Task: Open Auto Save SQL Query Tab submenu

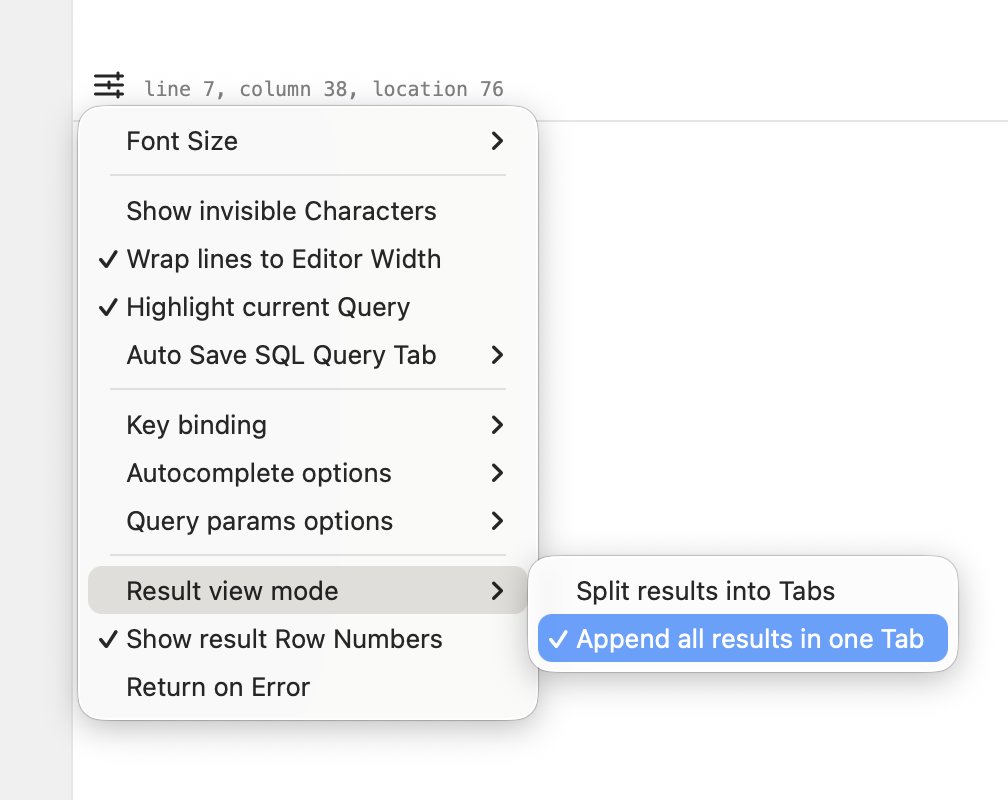Action: pos(307,355)
